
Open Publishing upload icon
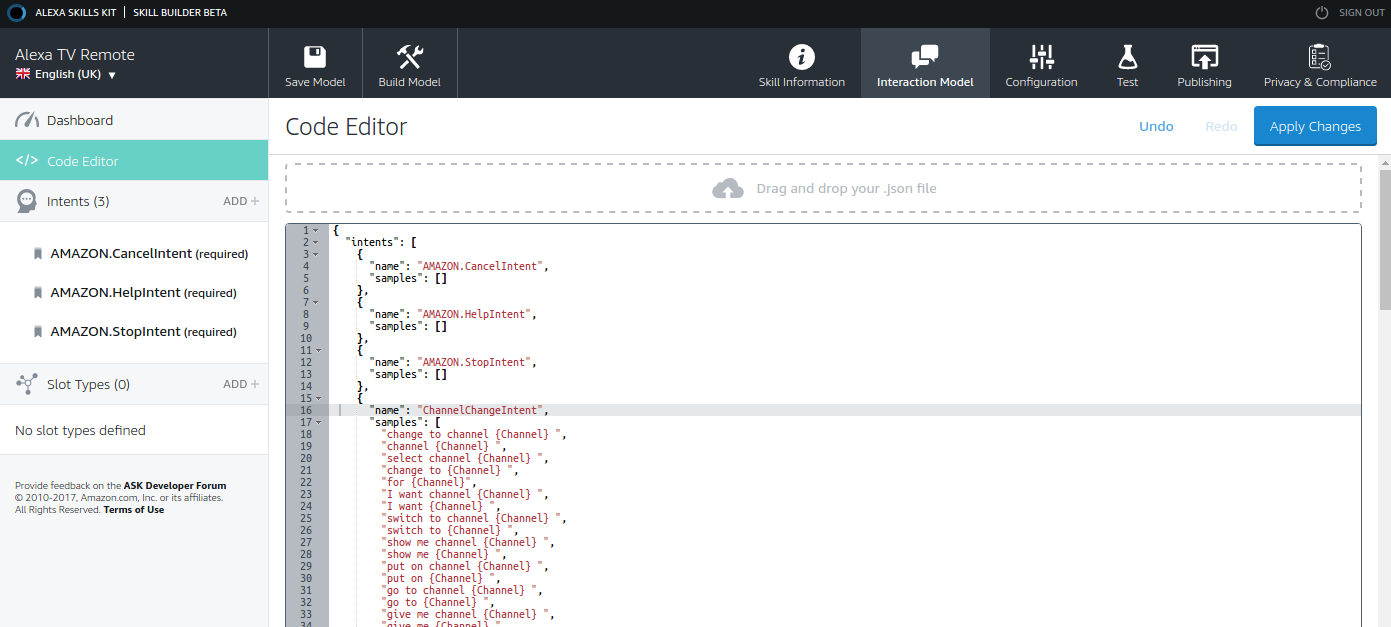1204,57
